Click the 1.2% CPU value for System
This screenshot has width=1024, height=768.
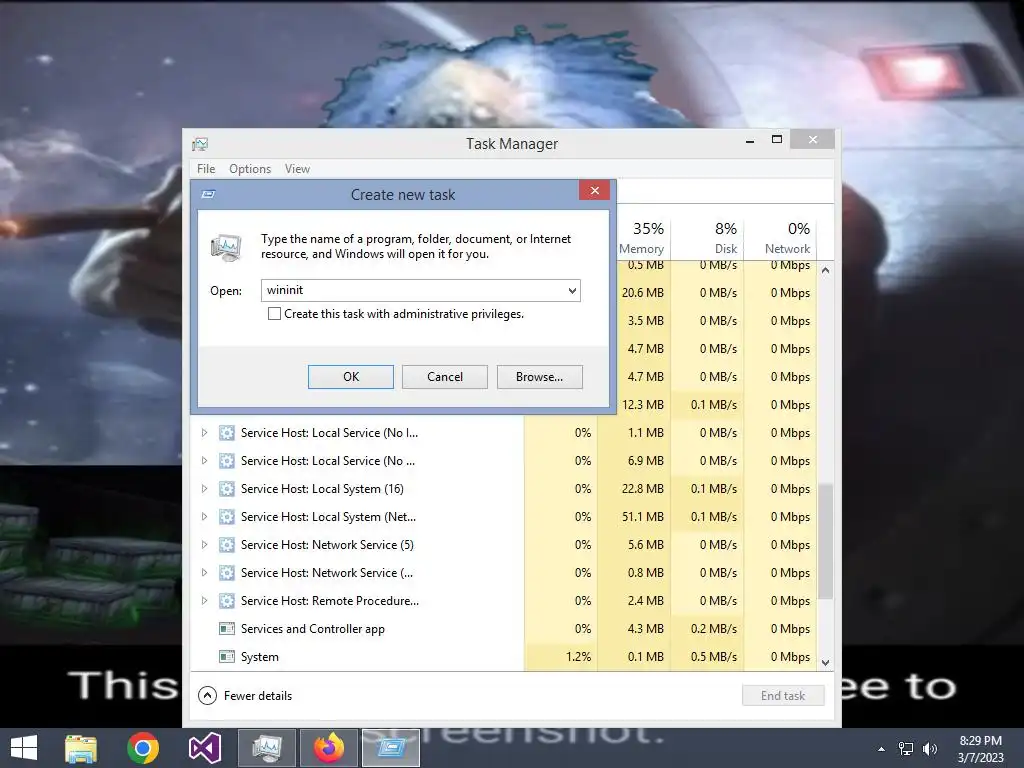pos(578,657)
